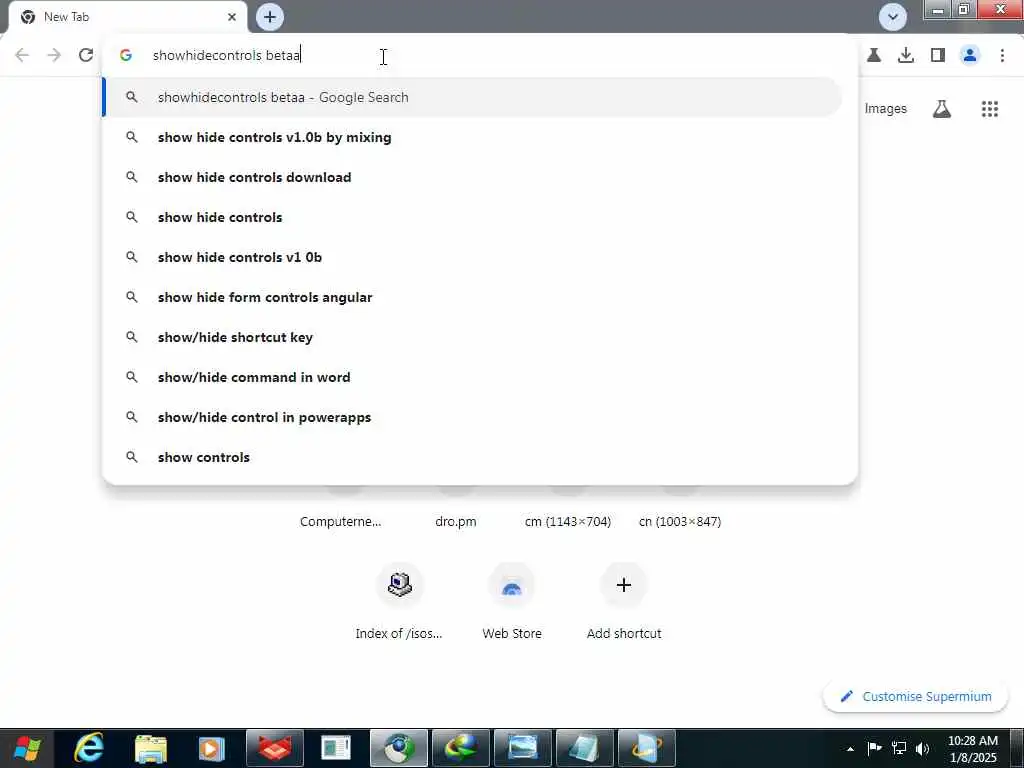
Task: Open the profile avatar menu
Action: coord(970,56)
